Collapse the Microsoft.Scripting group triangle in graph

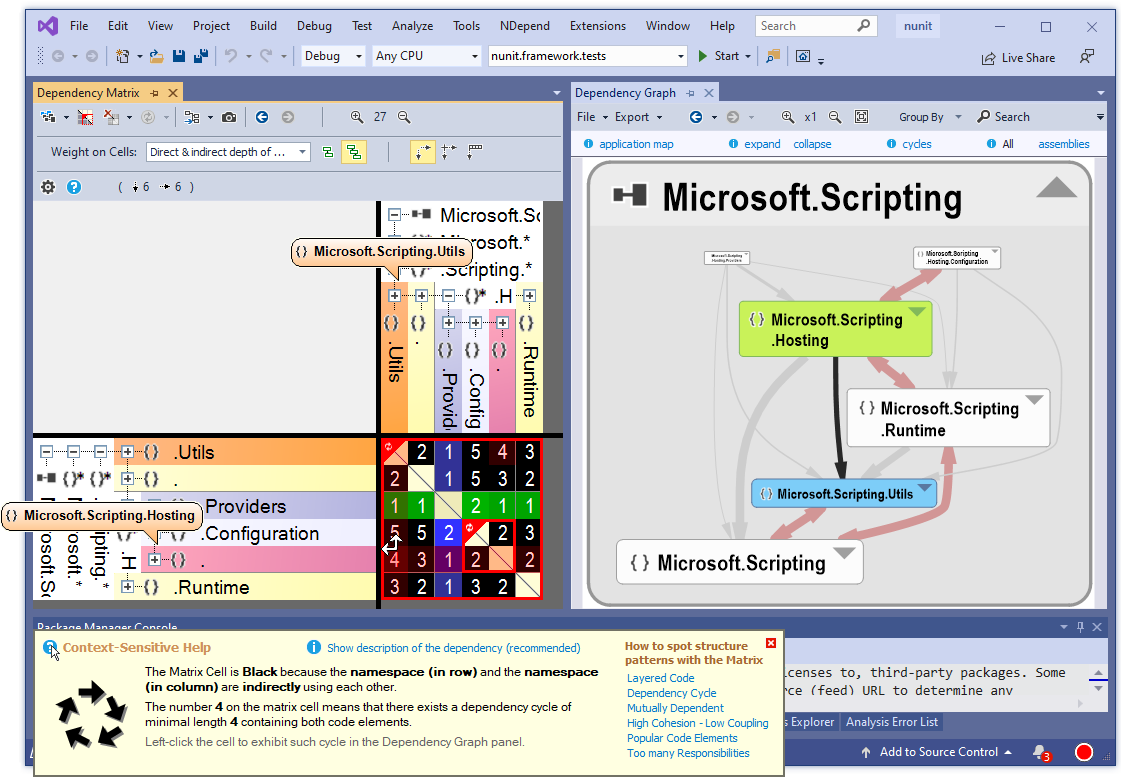click(1056, 187)
